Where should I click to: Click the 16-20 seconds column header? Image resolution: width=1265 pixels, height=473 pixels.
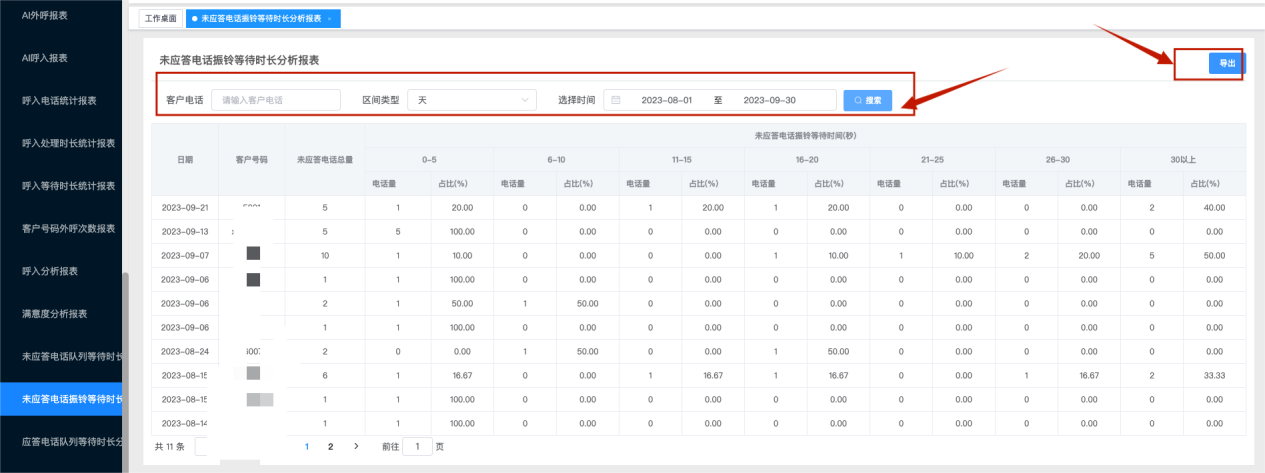coord(807,159)
